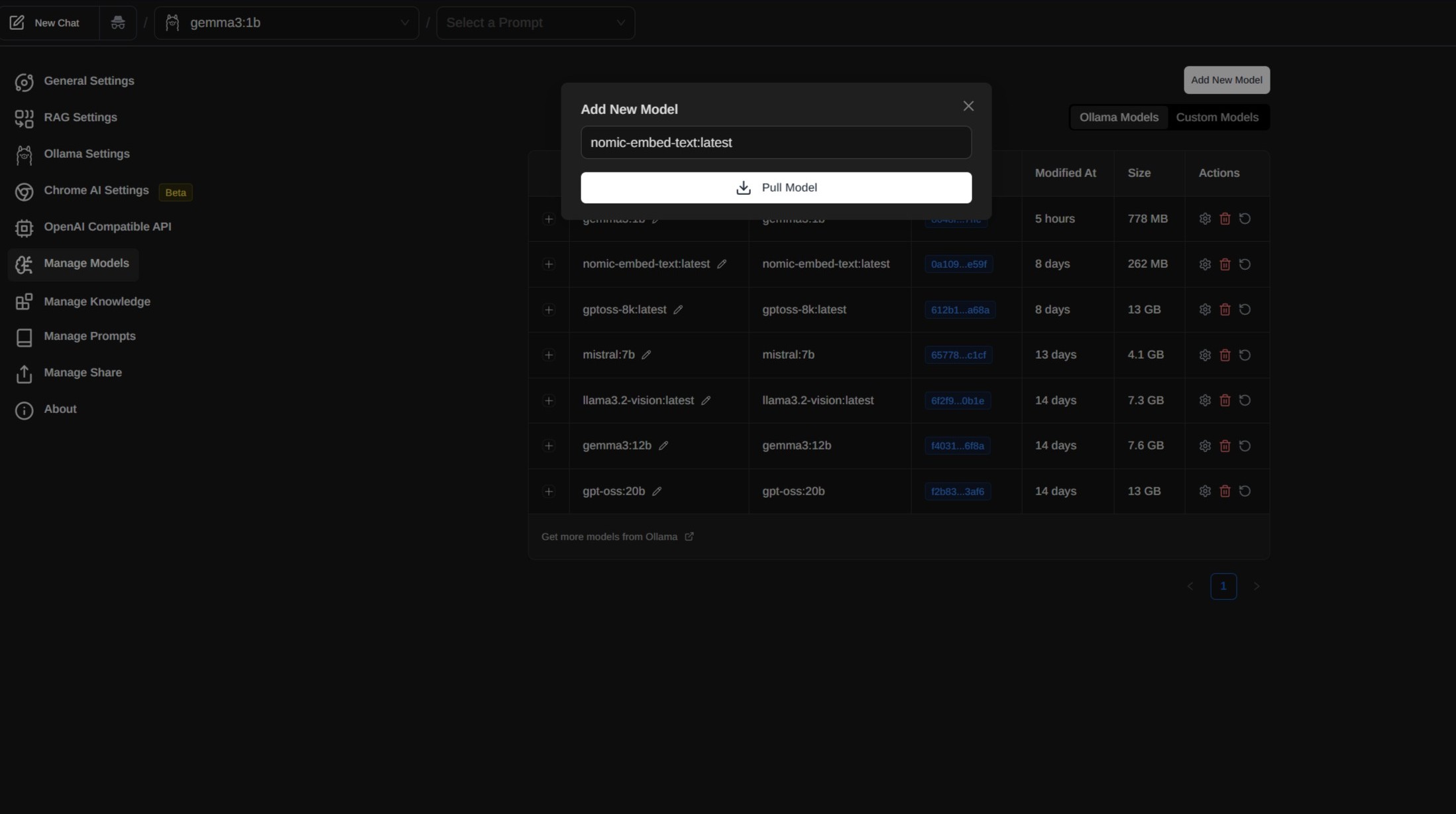Select Manage Models in the sidebar
Image resolution: width=1456 pixels, height=814 pixels.
73,264
